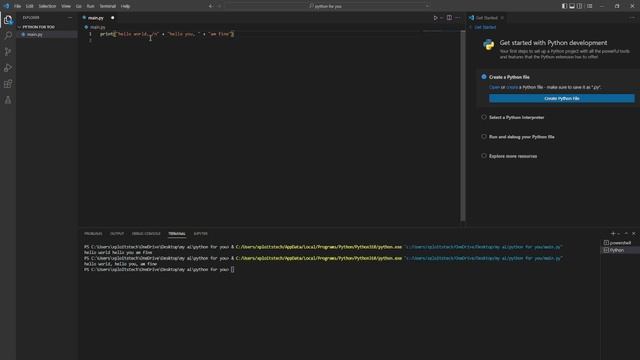This screenshot has height=360, width=640.
Task: Switch to the Get Started tab
Action: coord(487,18)
